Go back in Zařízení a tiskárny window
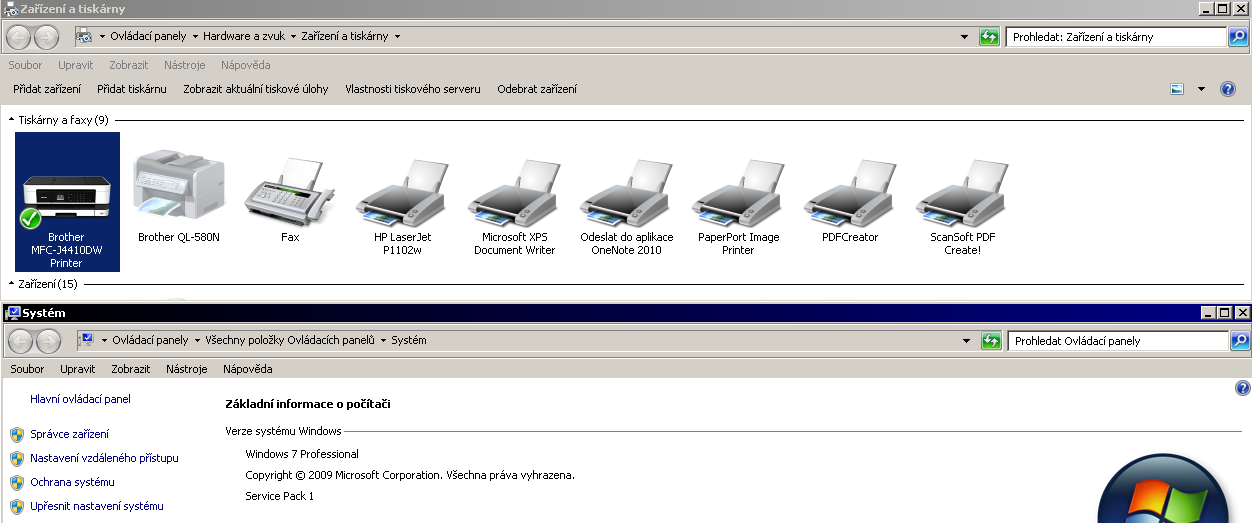This screenshot has height=523, width=1252. pyautogui.click(x=19, y=37)
